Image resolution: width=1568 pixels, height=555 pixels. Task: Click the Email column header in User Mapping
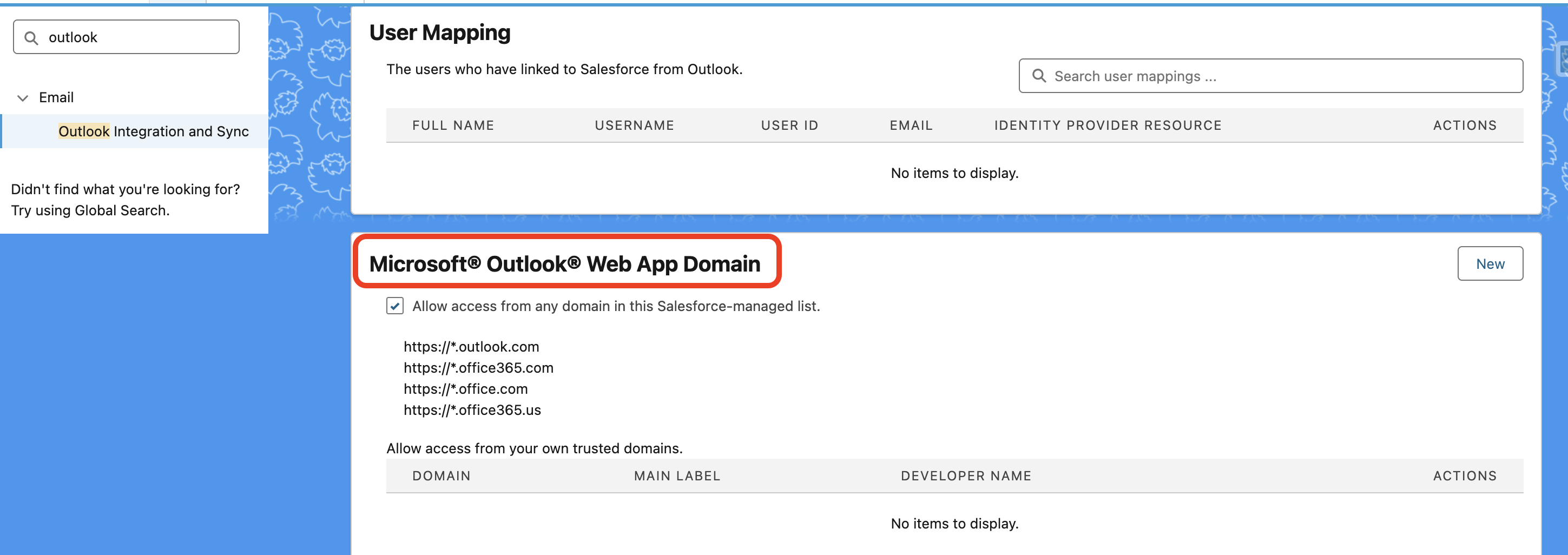(x=911, y=125)
